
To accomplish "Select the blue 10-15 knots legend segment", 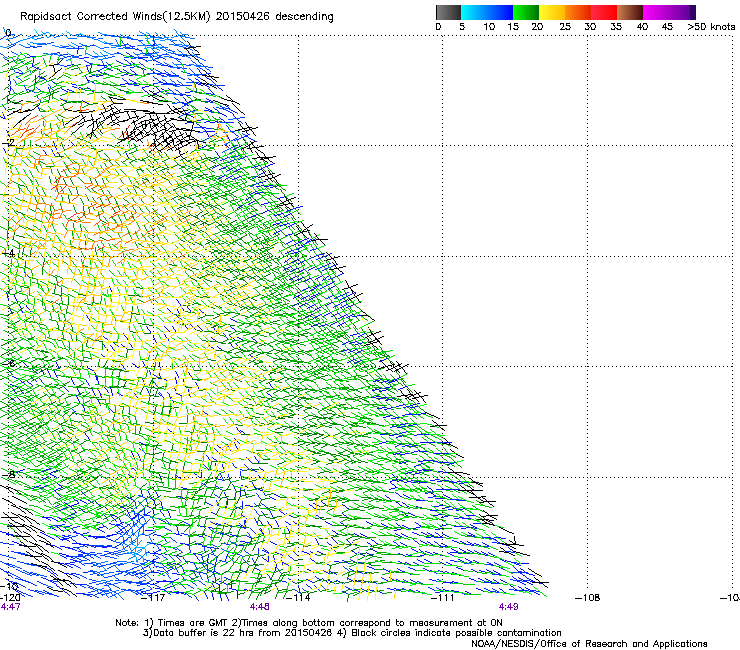I will (500, 12).
